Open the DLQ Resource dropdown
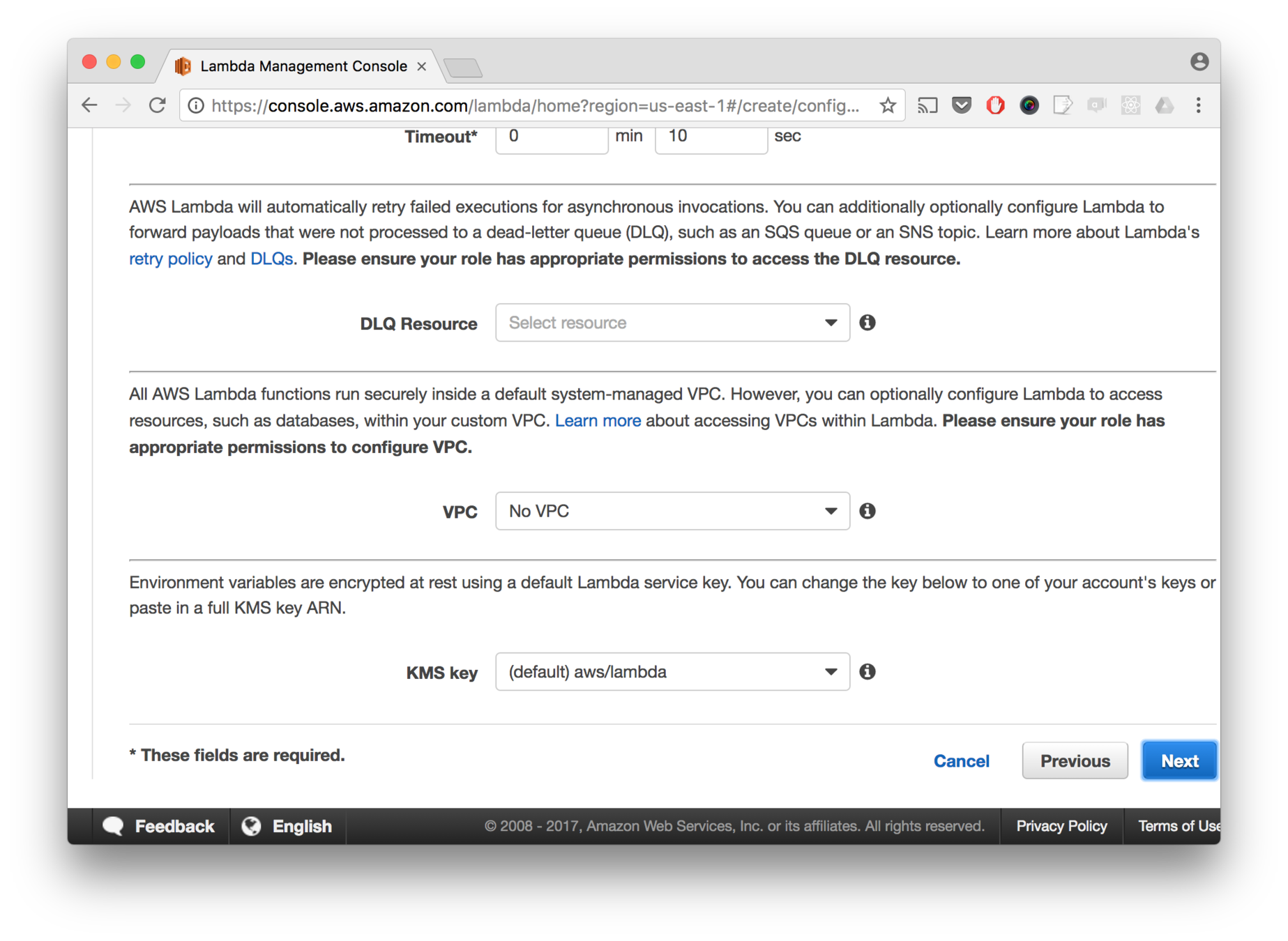The width and height of the screenshot is (1288, 941). (x=672, y=323)
